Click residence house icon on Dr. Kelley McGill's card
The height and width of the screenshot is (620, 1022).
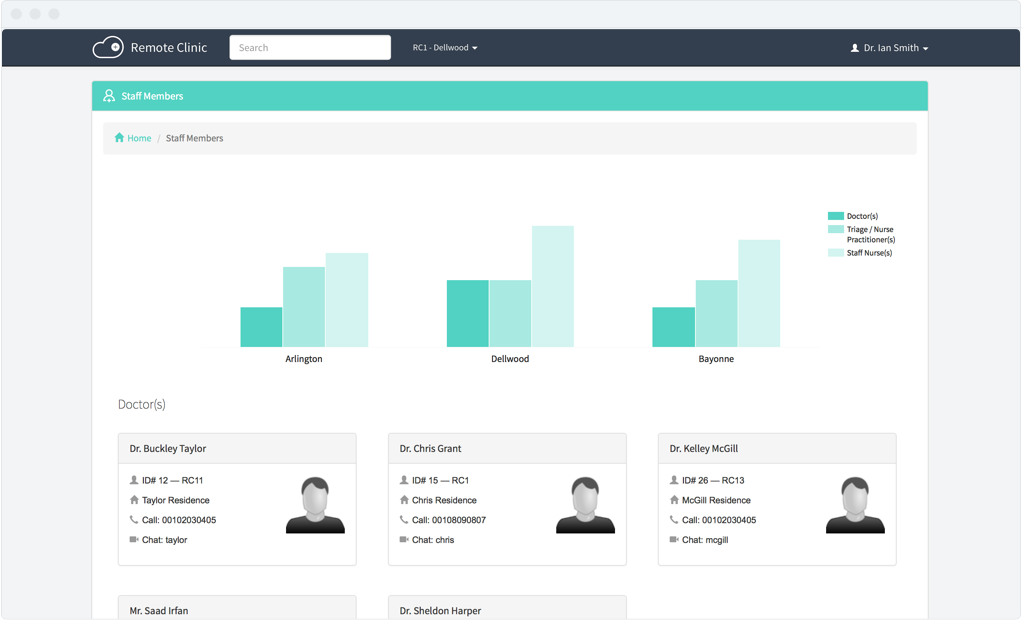[x=674, y=500]
